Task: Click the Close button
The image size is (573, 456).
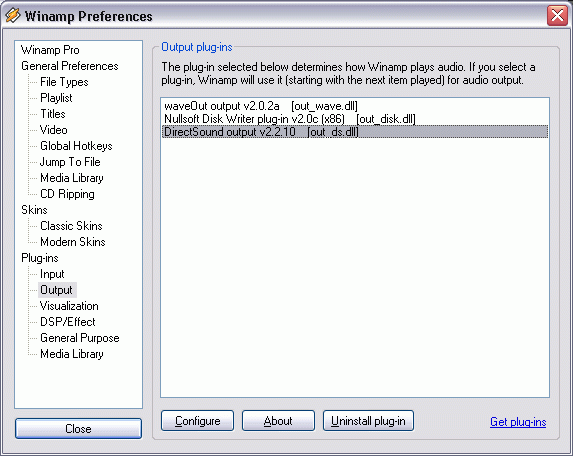Action: pos(78,429)
